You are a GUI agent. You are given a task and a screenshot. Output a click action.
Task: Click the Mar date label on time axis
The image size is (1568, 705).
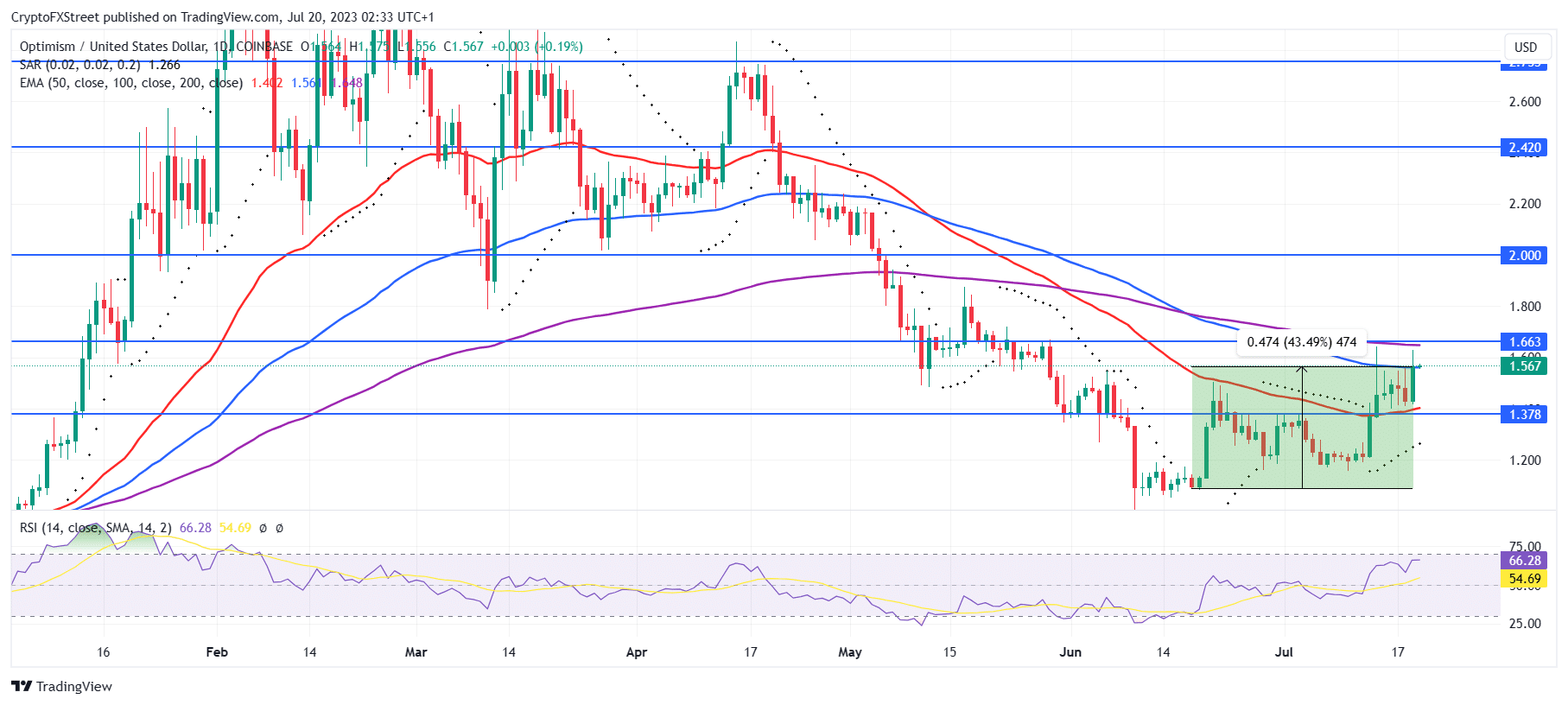click(416, 652)
